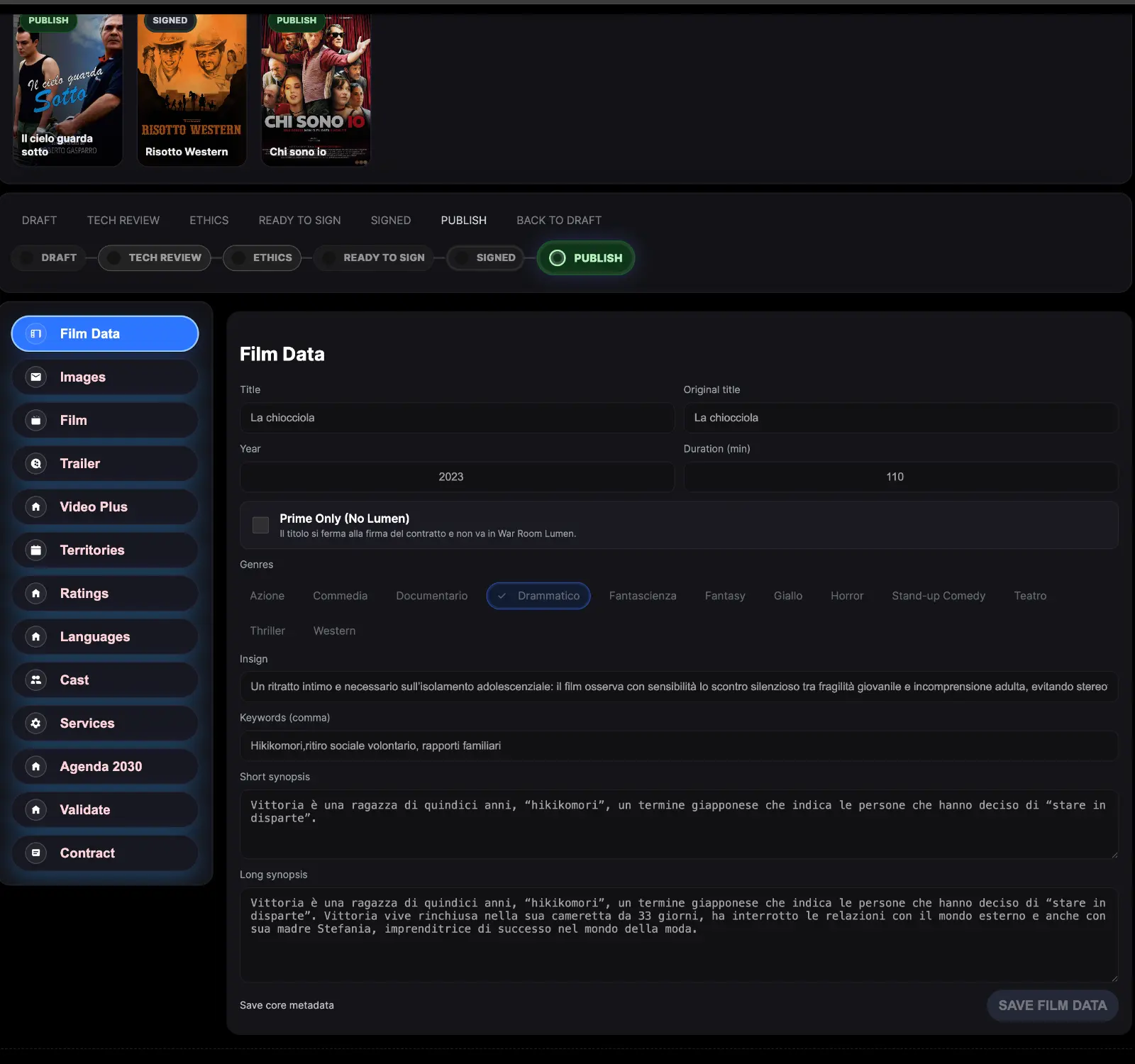Deselect the Drammatico genre chip
The height and width of the screenshot is (1064, 1135).
click(538, 596)
